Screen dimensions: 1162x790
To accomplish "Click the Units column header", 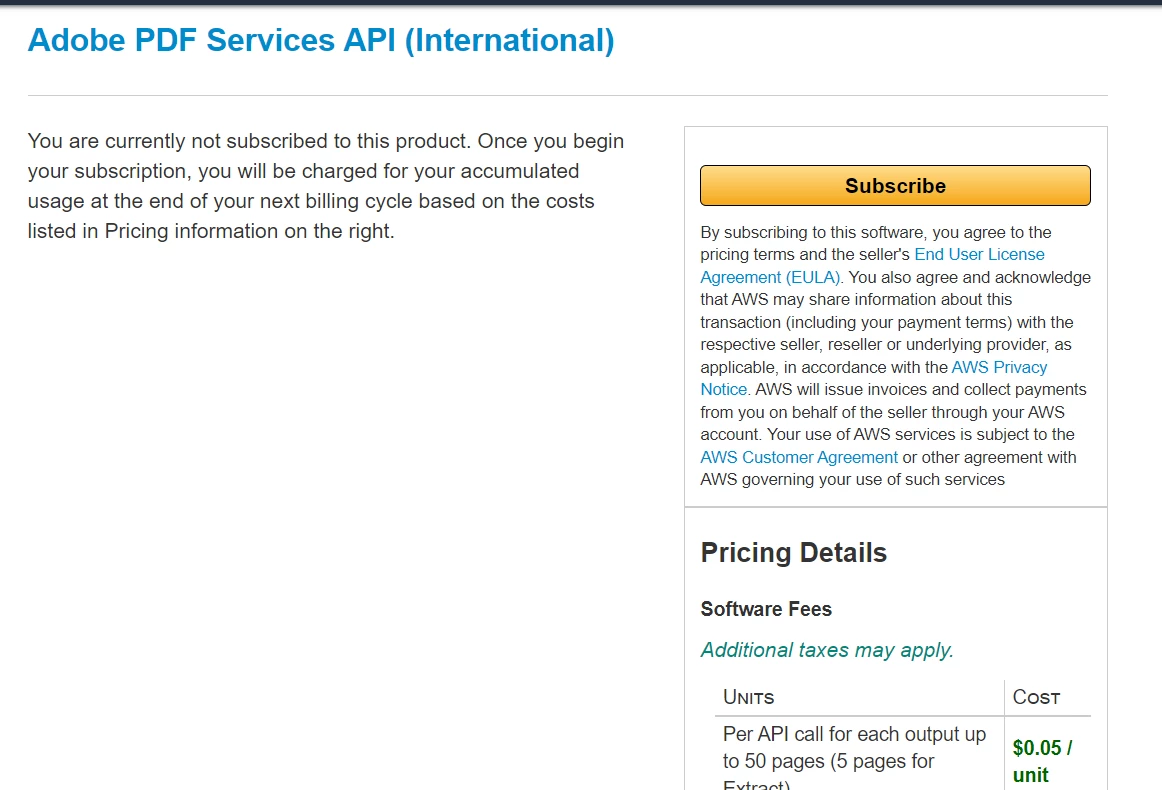I will [x=748, y=697].
